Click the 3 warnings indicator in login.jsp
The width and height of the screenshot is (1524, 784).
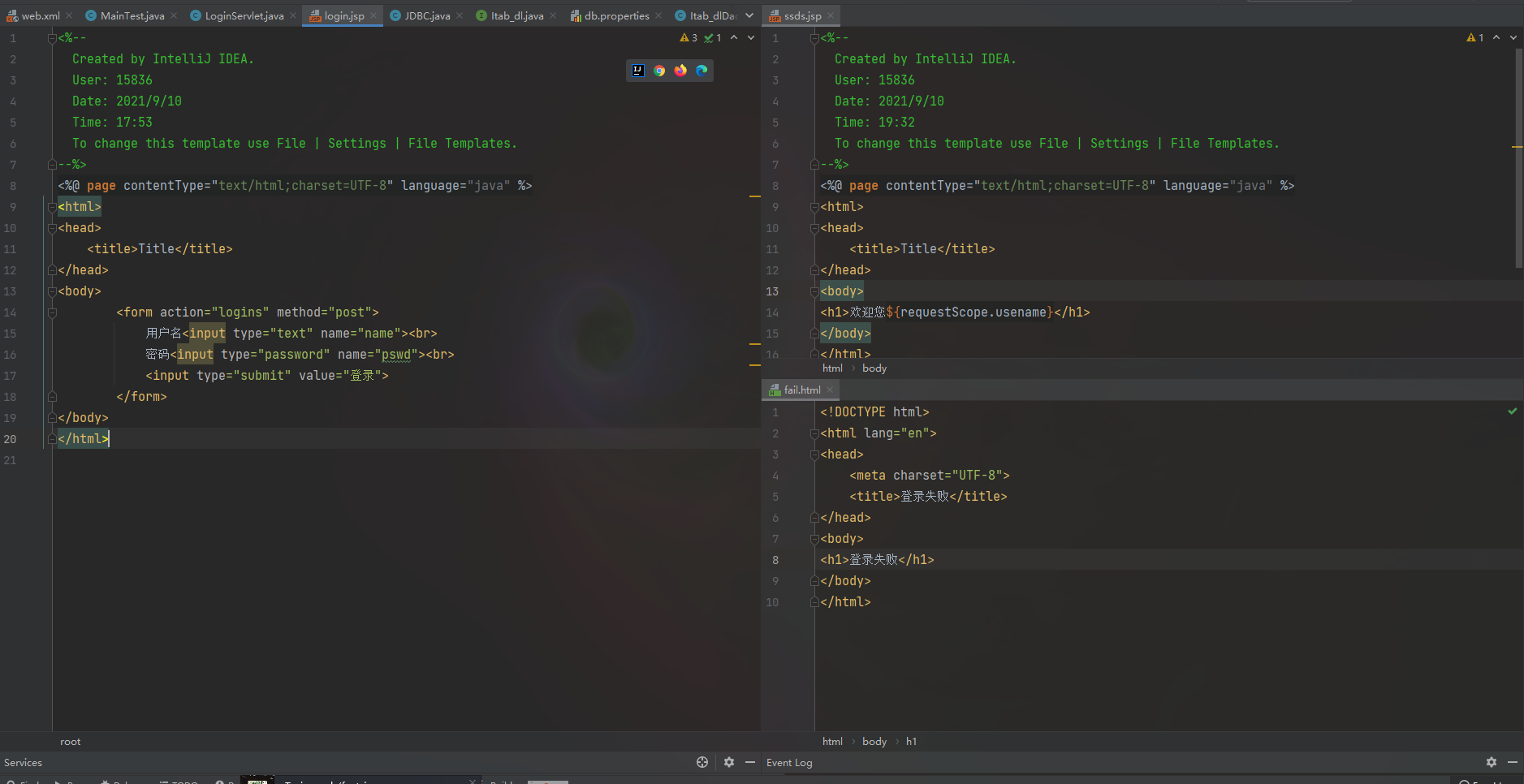pos(689,37)
